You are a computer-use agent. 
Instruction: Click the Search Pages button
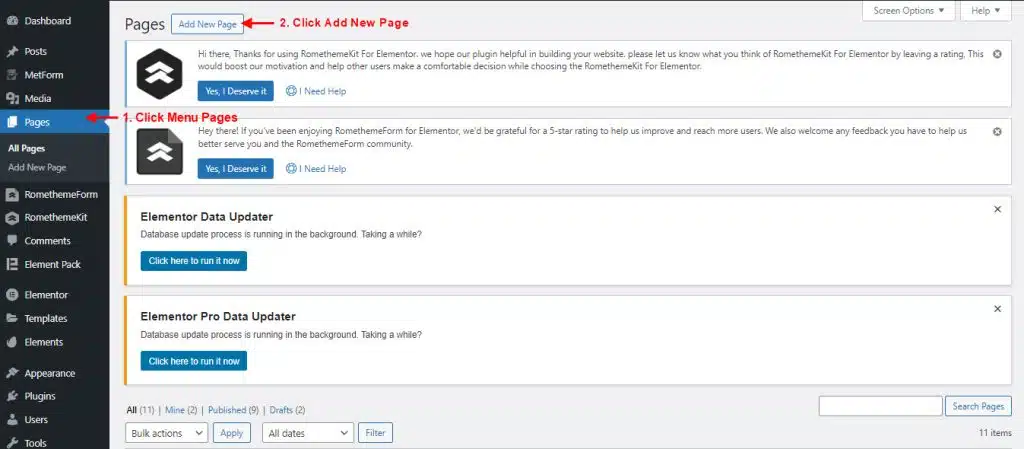pyautogui.click(x=978, y=406)
